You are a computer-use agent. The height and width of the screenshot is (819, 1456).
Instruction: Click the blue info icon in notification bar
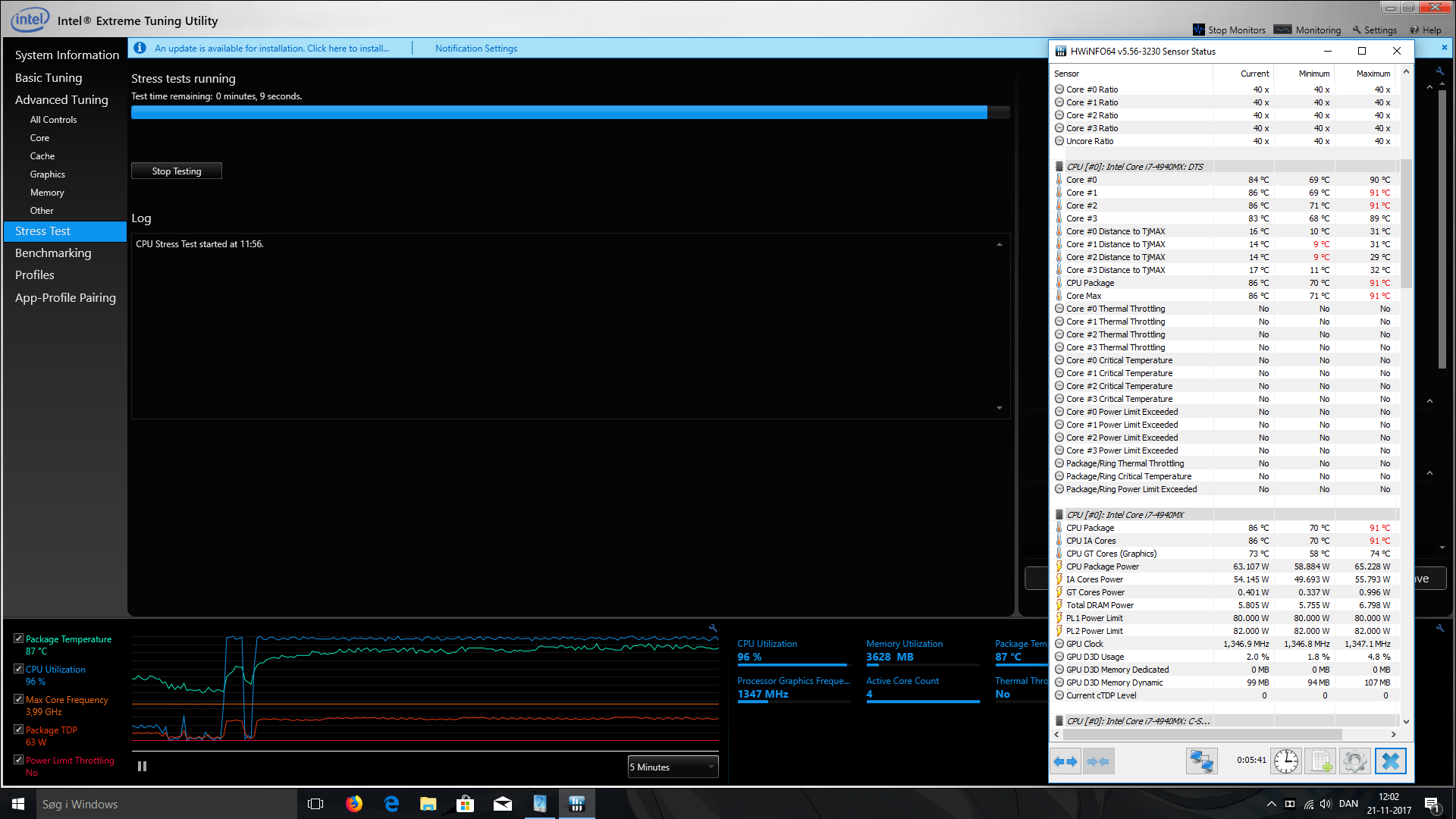pos(140,48)
